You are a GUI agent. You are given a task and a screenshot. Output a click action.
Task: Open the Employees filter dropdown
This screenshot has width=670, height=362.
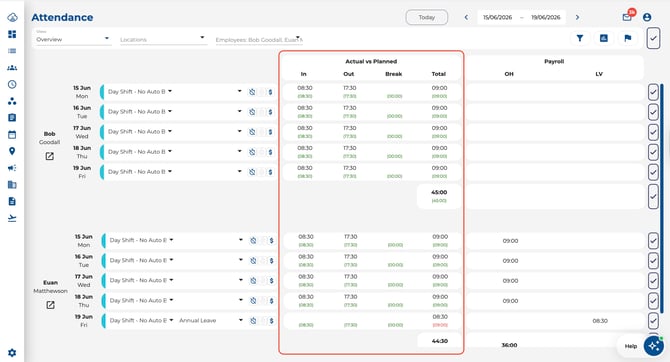pos(259,39)
